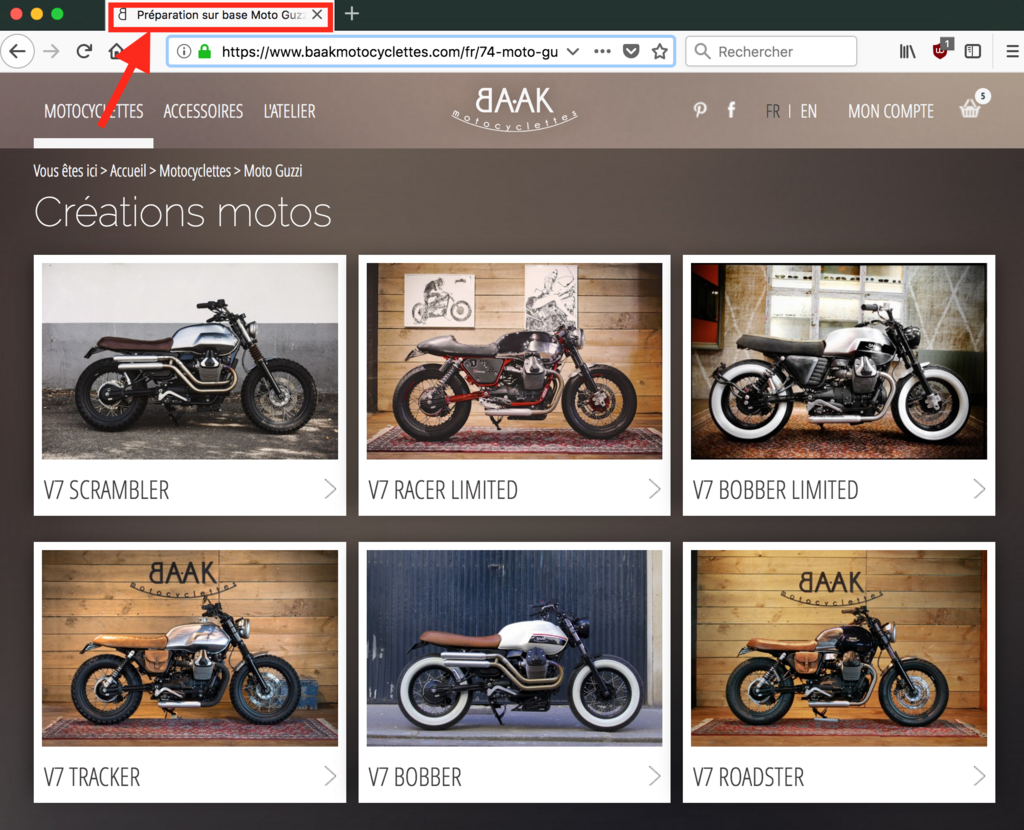Expand the URL history dropdown arrow
The width and height of the screenshot is (1024, 830).
pyautogui.click(x=573, y=52)
